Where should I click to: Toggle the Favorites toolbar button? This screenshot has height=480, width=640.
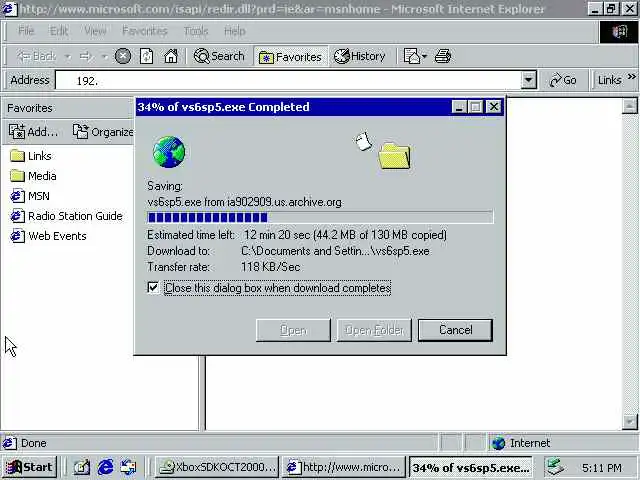290,57
